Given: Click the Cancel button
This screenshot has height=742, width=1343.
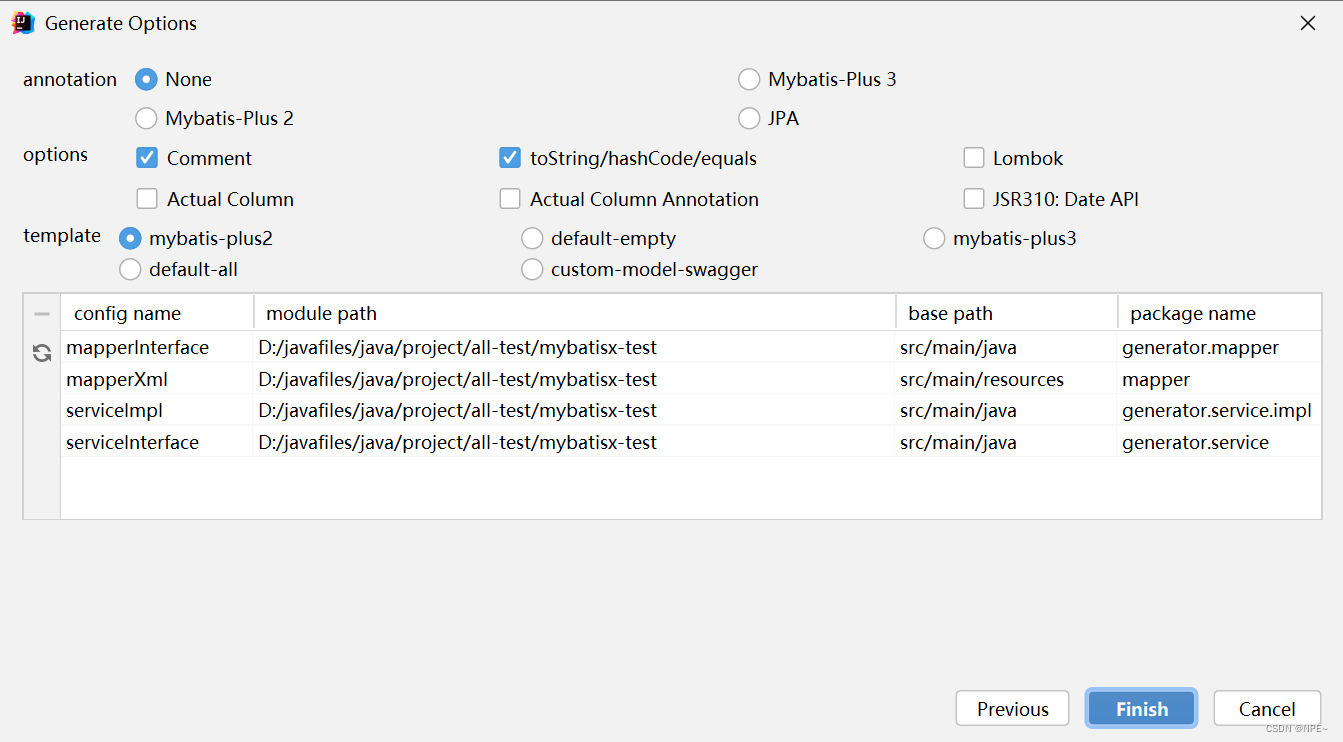Looking at the screenshot, I should click(1267, 708).
